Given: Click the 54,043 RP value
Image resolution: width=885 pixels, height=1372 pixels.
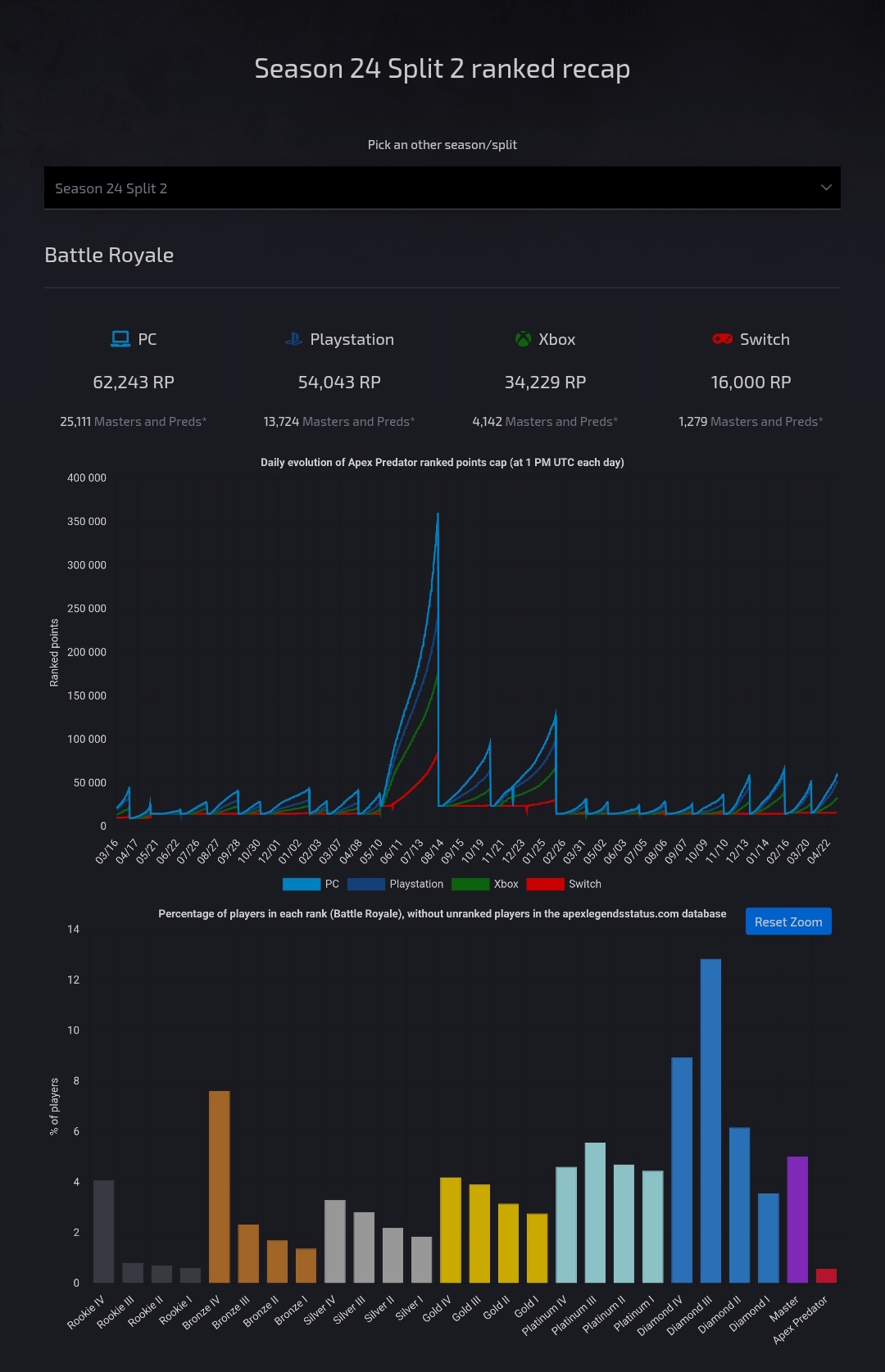Looking at the screenshot, I should point(339,383).
